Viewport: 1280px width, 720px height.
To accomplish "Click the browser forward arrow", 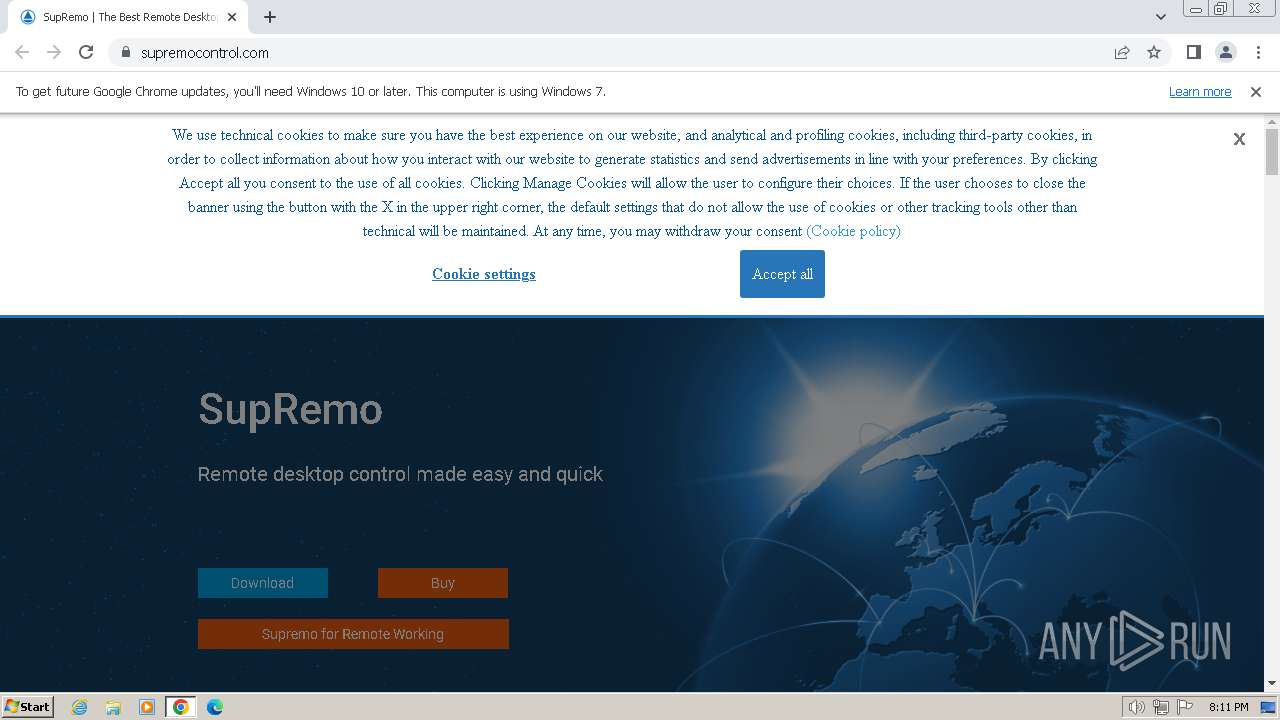I will (54, 53).
